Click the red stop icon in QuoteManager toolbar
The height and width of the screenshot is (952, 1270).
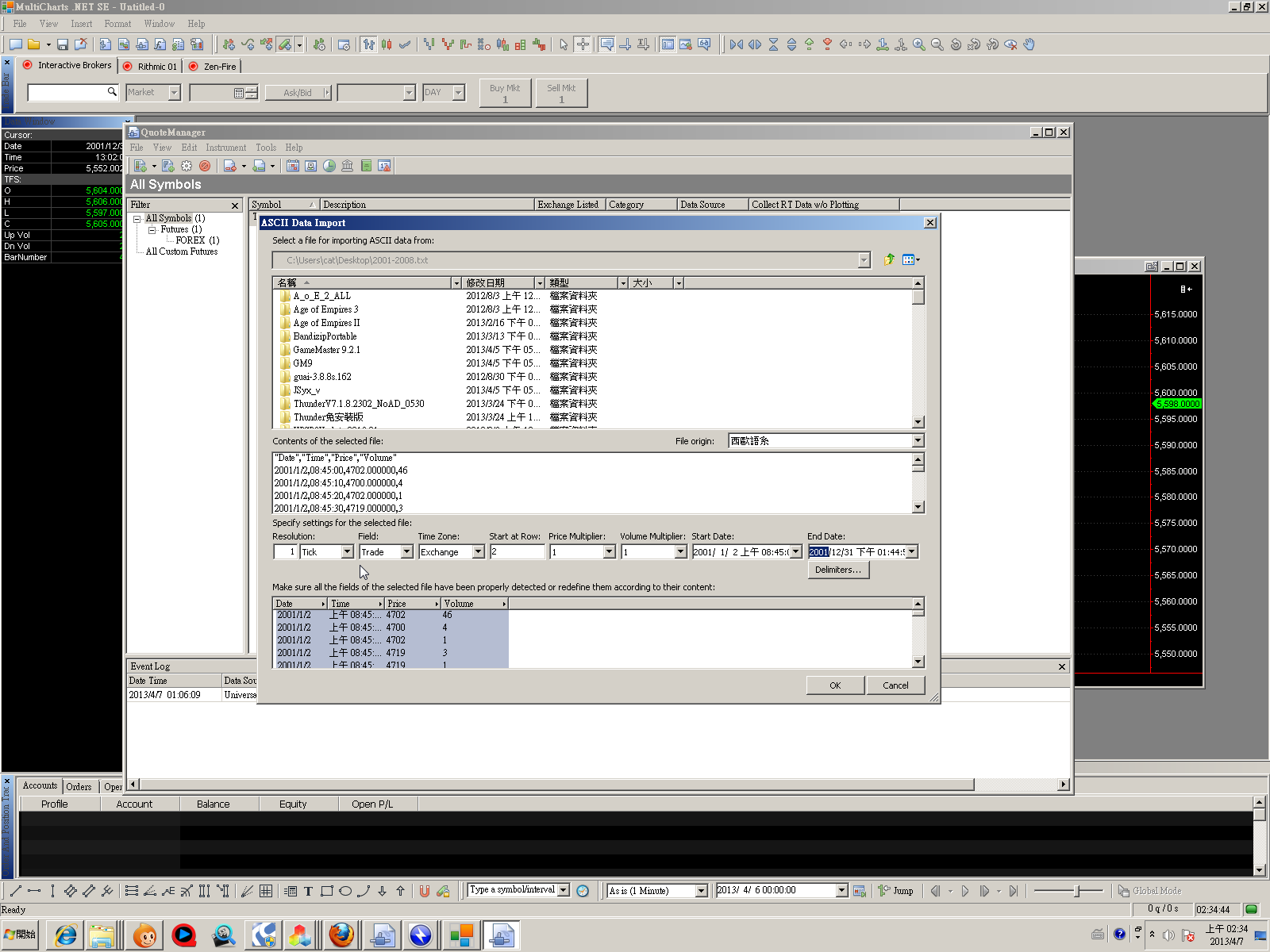coord(205,166)
